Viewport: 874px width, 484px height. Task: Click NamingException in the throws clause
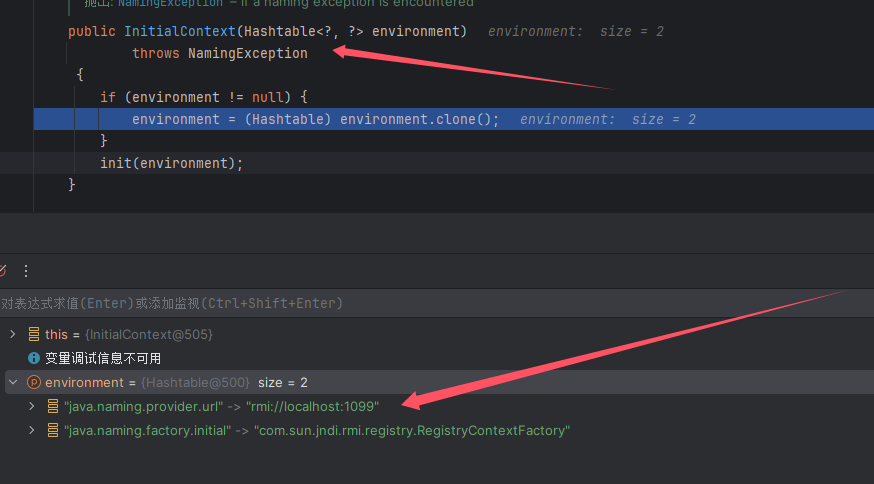click(247, 53)
